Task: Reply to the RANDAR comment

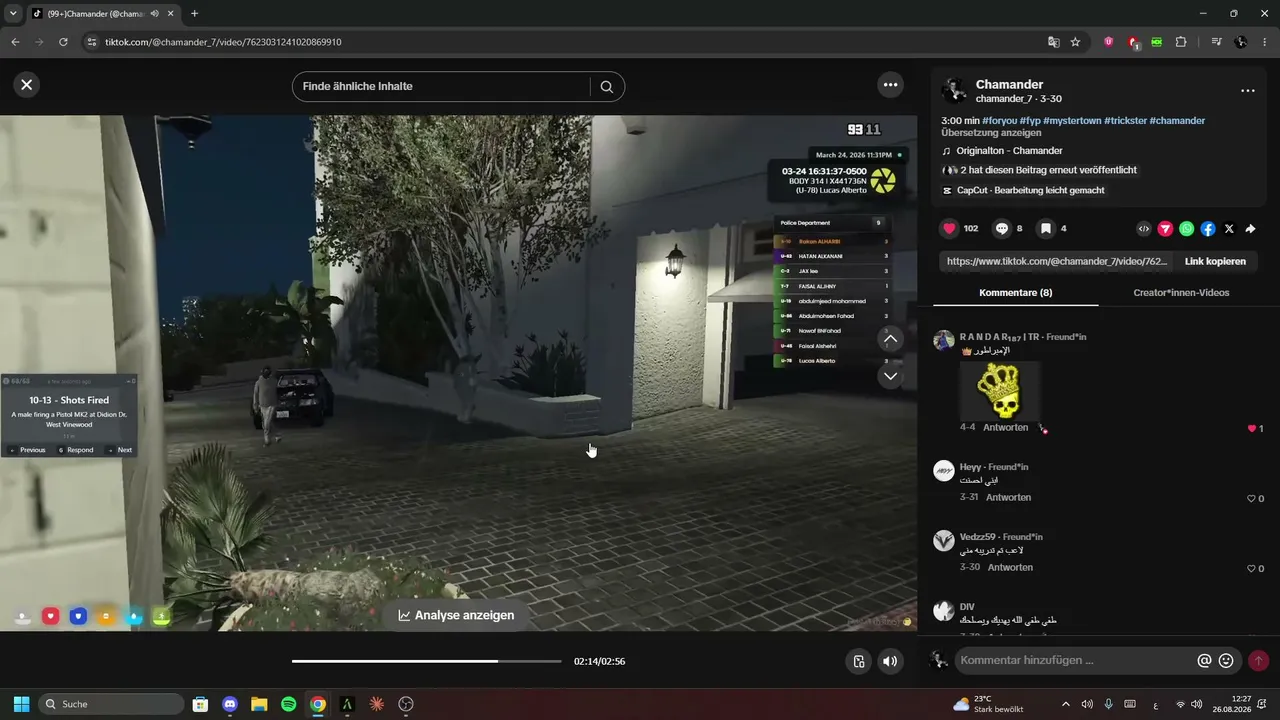Action: pyautogui.click(x=1005, y=427)
